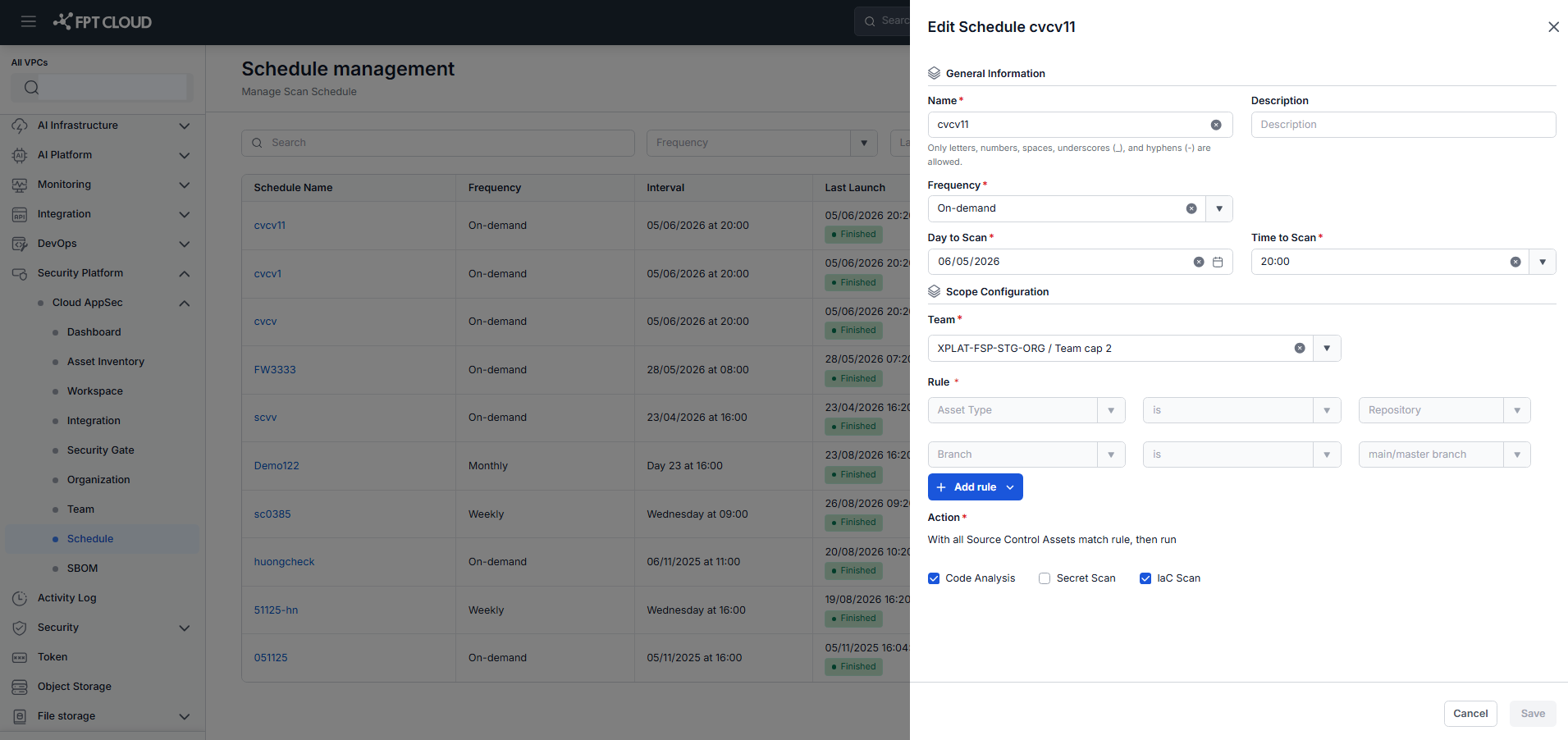Click the All VPCs search box
Screen dimensions: 1568x740
102,87
